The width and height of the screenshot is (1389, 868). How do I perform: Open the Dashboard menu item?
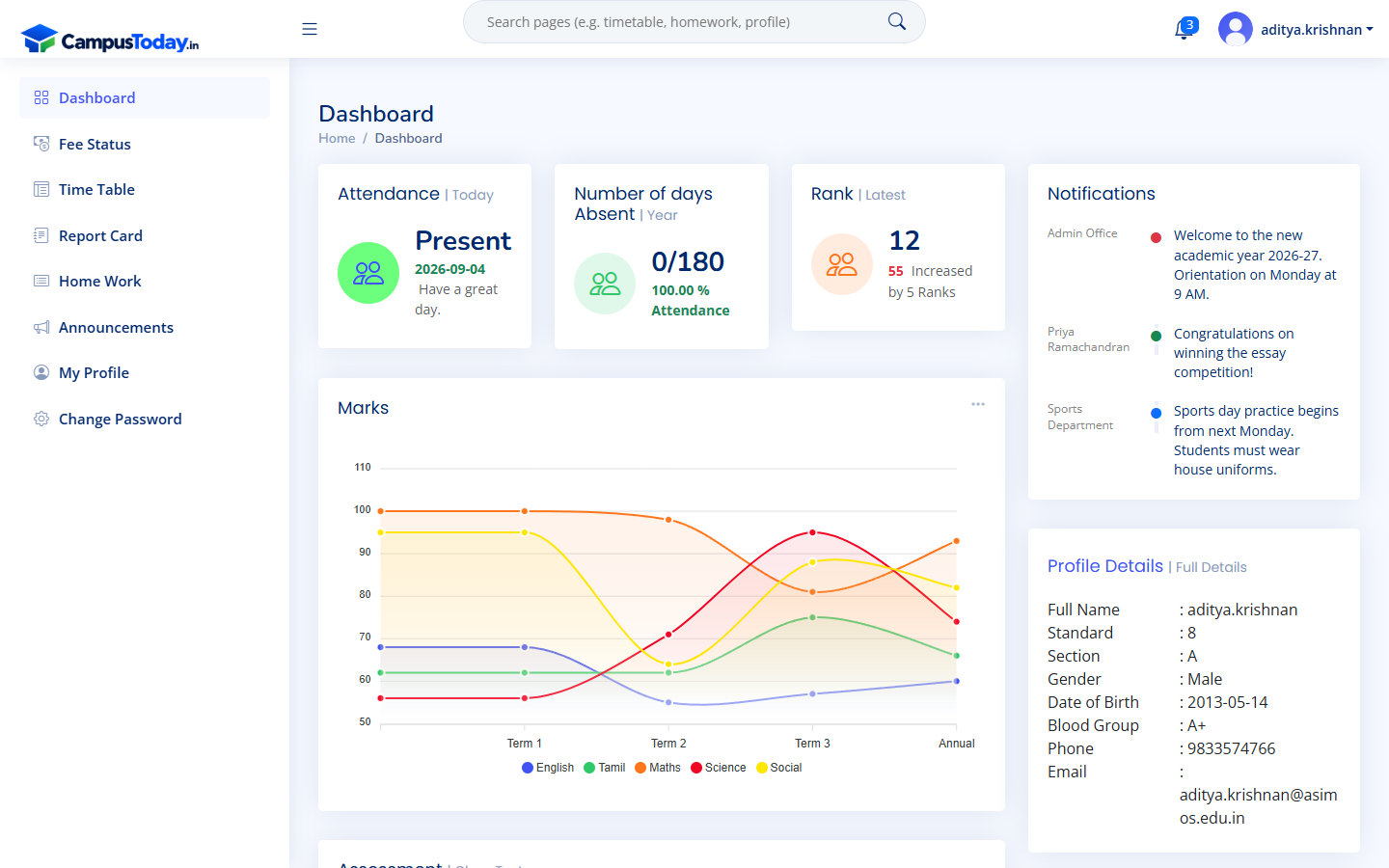[145, 97]
